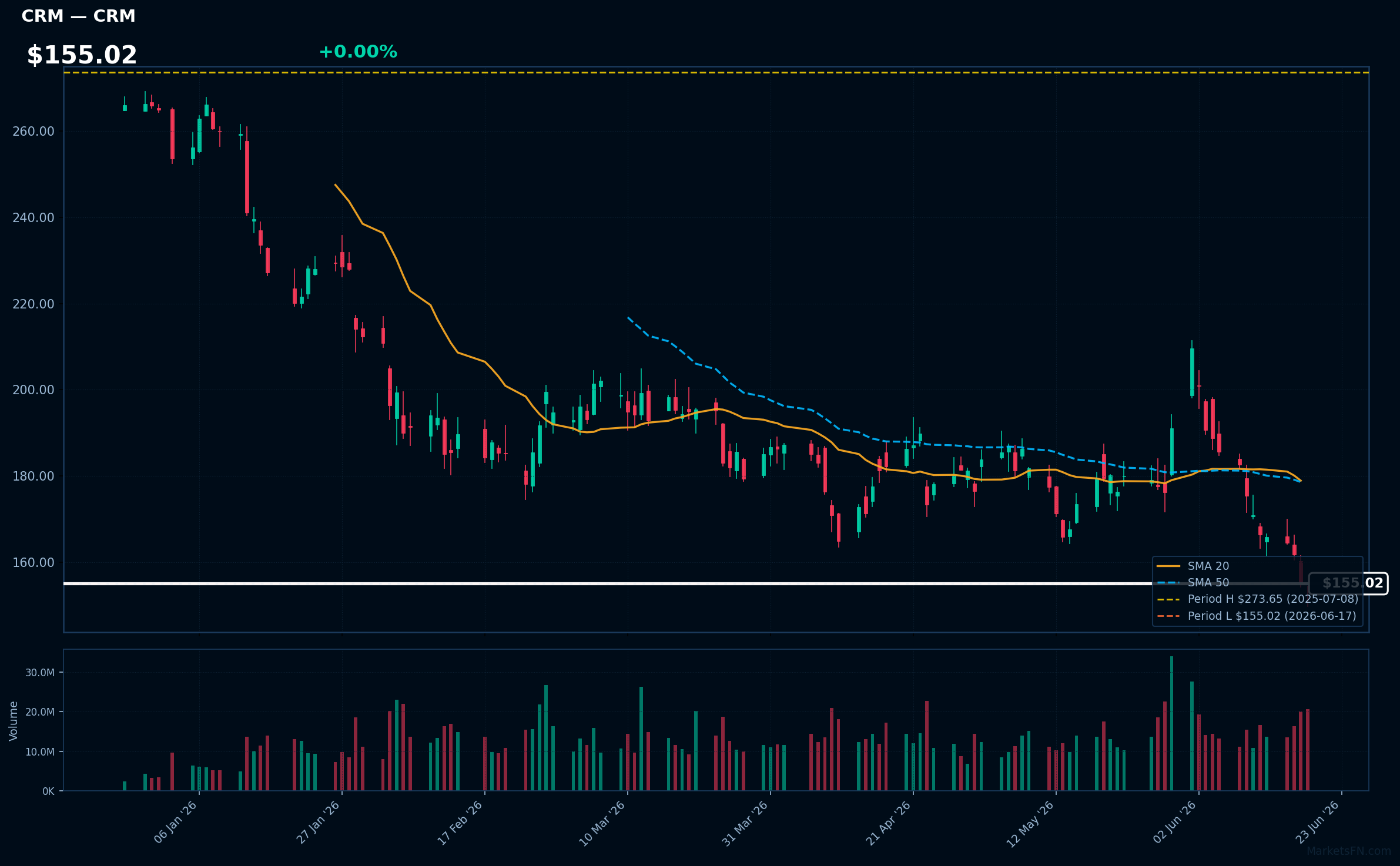Click the yellow dashed Period H legend sample
Viewport: 1400px width, 866px height.
point(1168,599)
